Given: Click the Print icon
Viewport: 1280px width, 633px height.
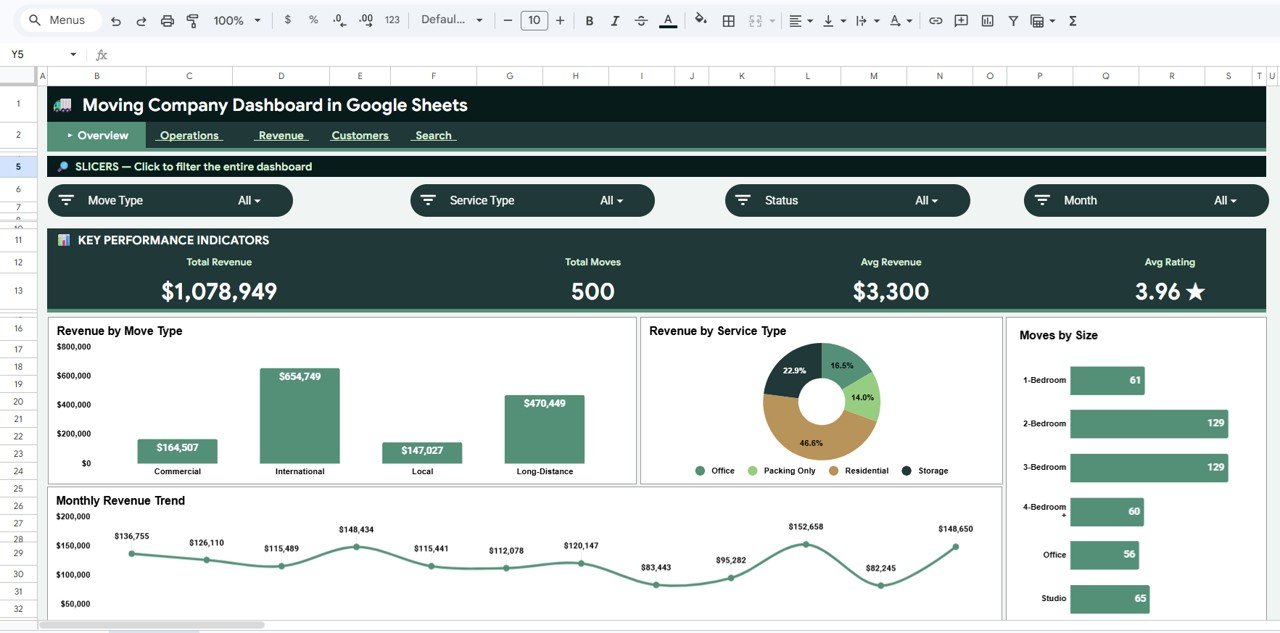Looking at the screenshot, I should 167,20.
